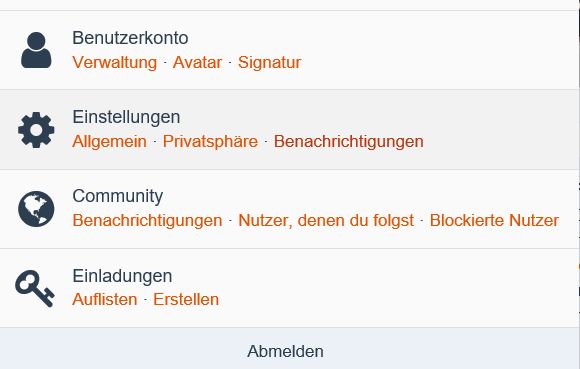Select Erstellen to create an invitation
Screen dimensions: 580x369
[x=186, y=299]
